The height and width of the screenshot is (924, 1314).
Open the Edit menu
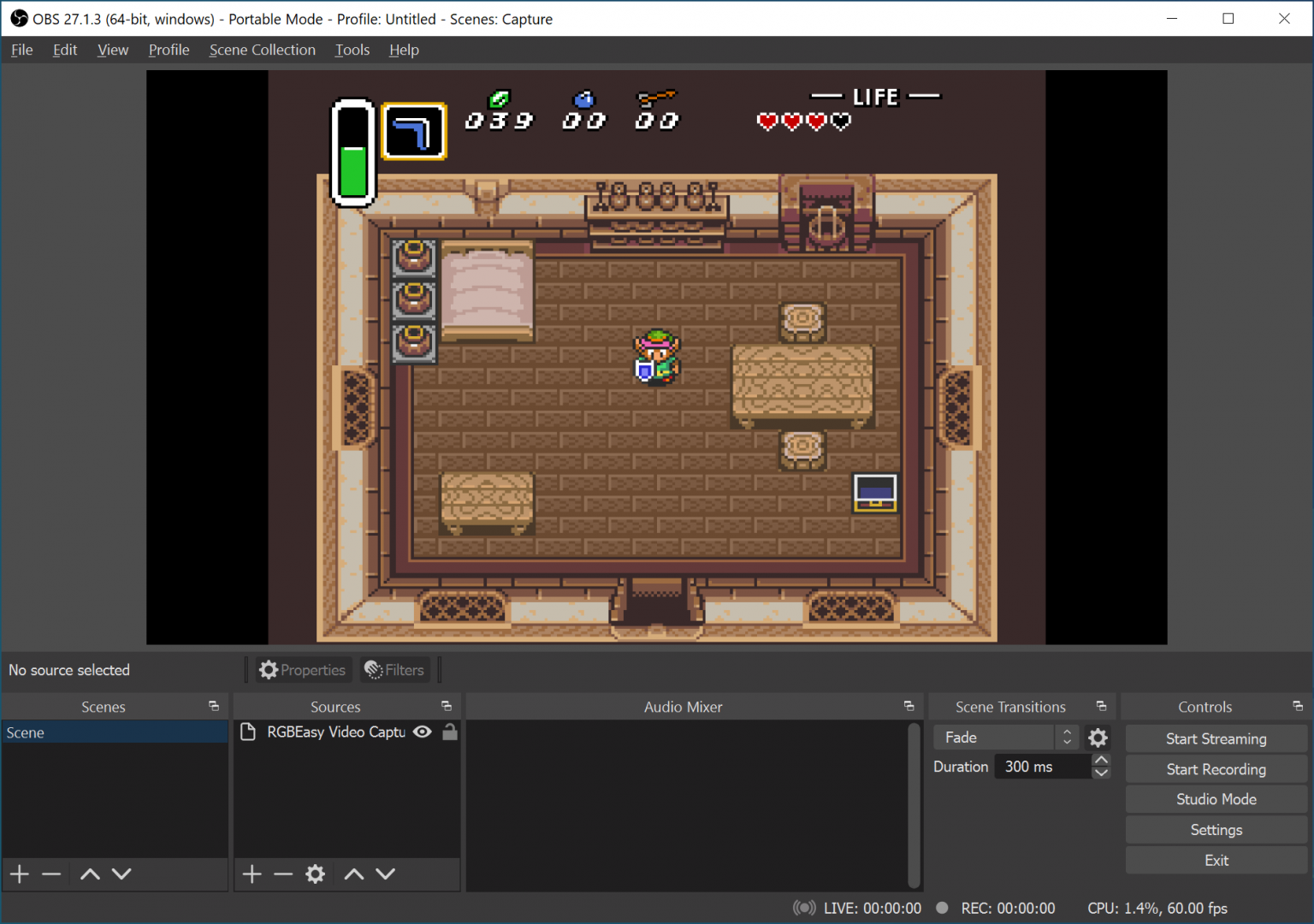pyautogui.click(x=65, y=50)
